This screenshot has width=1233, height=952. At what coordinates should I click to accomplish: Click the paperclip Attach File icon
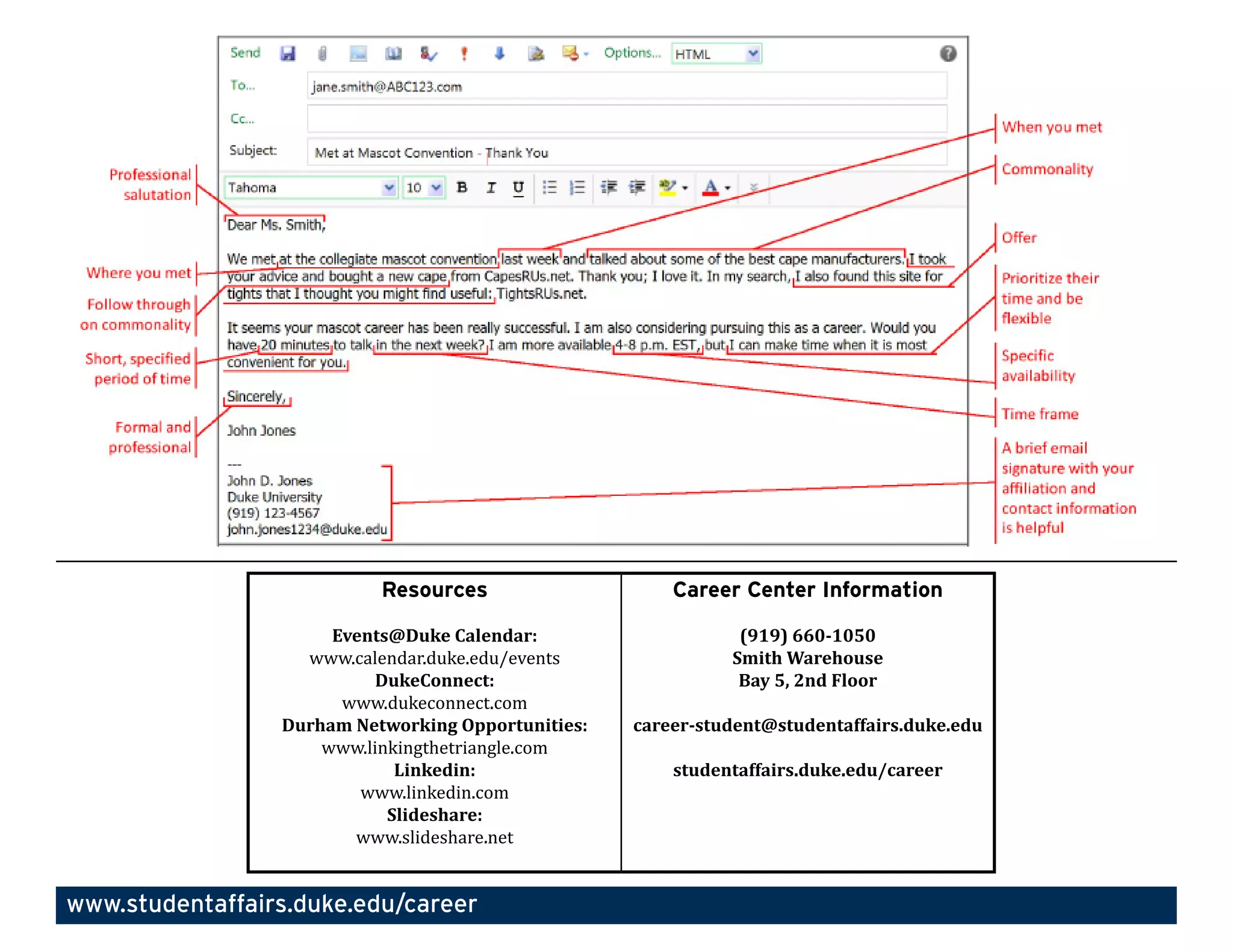click(x=323, y=54)
